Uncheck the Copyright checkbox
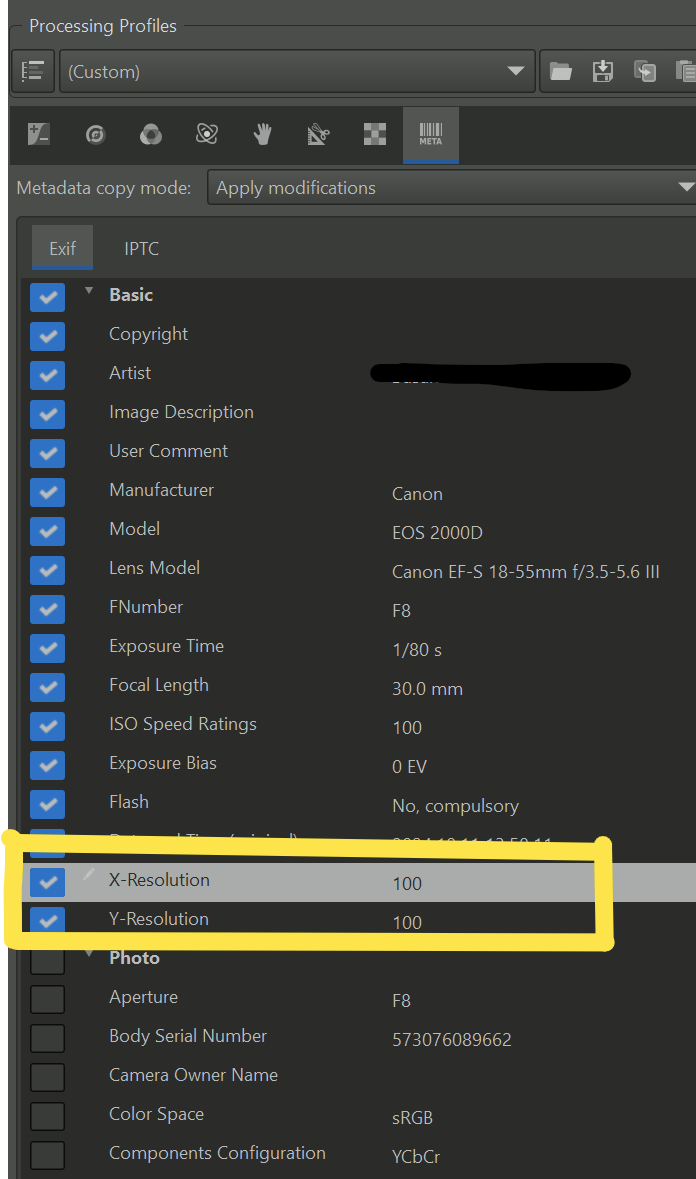Viewport: 696px width, 1179px height. [47, 336]
